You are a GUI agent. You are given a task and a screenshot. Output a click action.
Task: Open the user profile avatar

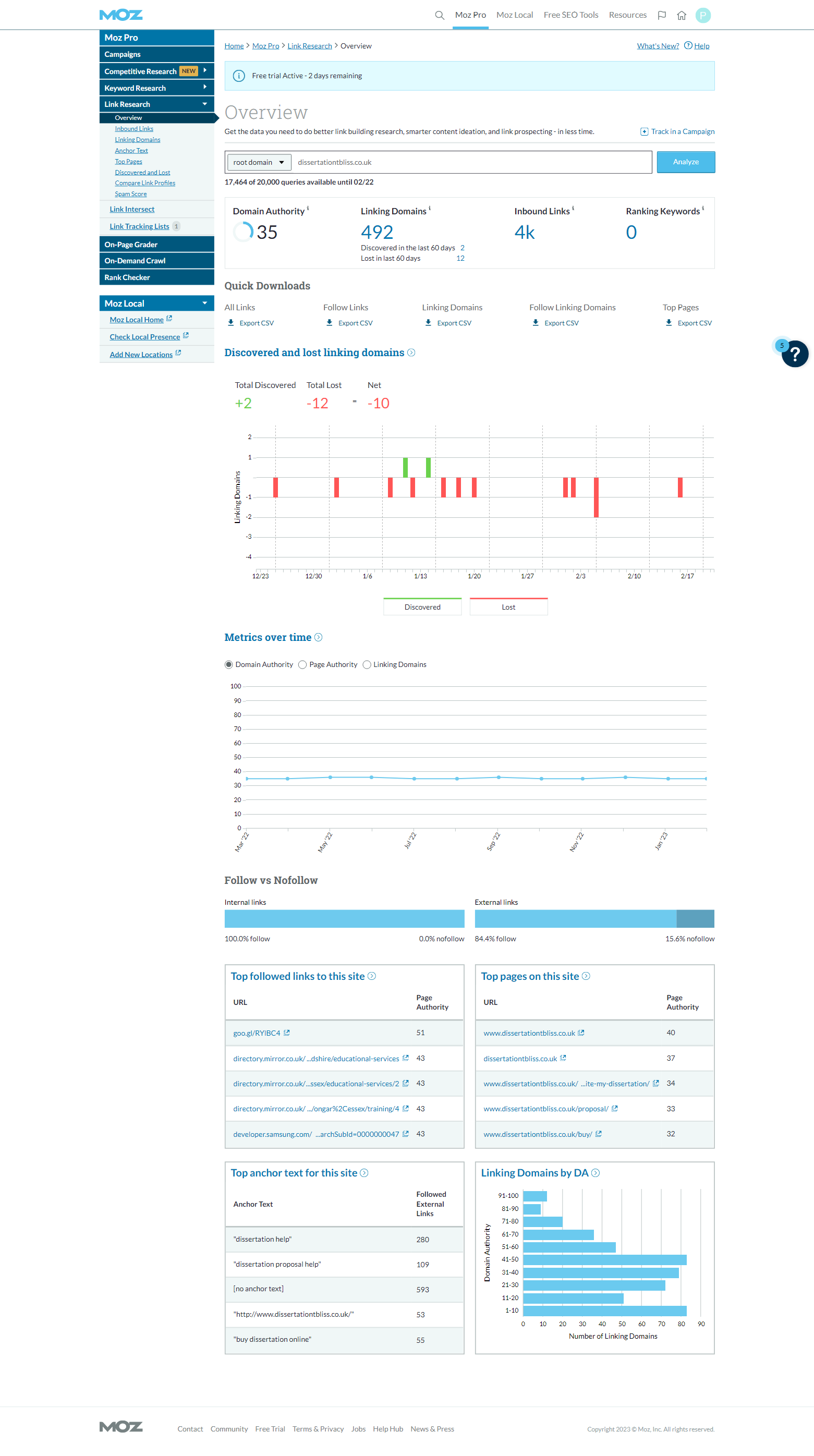click(702, 15)
